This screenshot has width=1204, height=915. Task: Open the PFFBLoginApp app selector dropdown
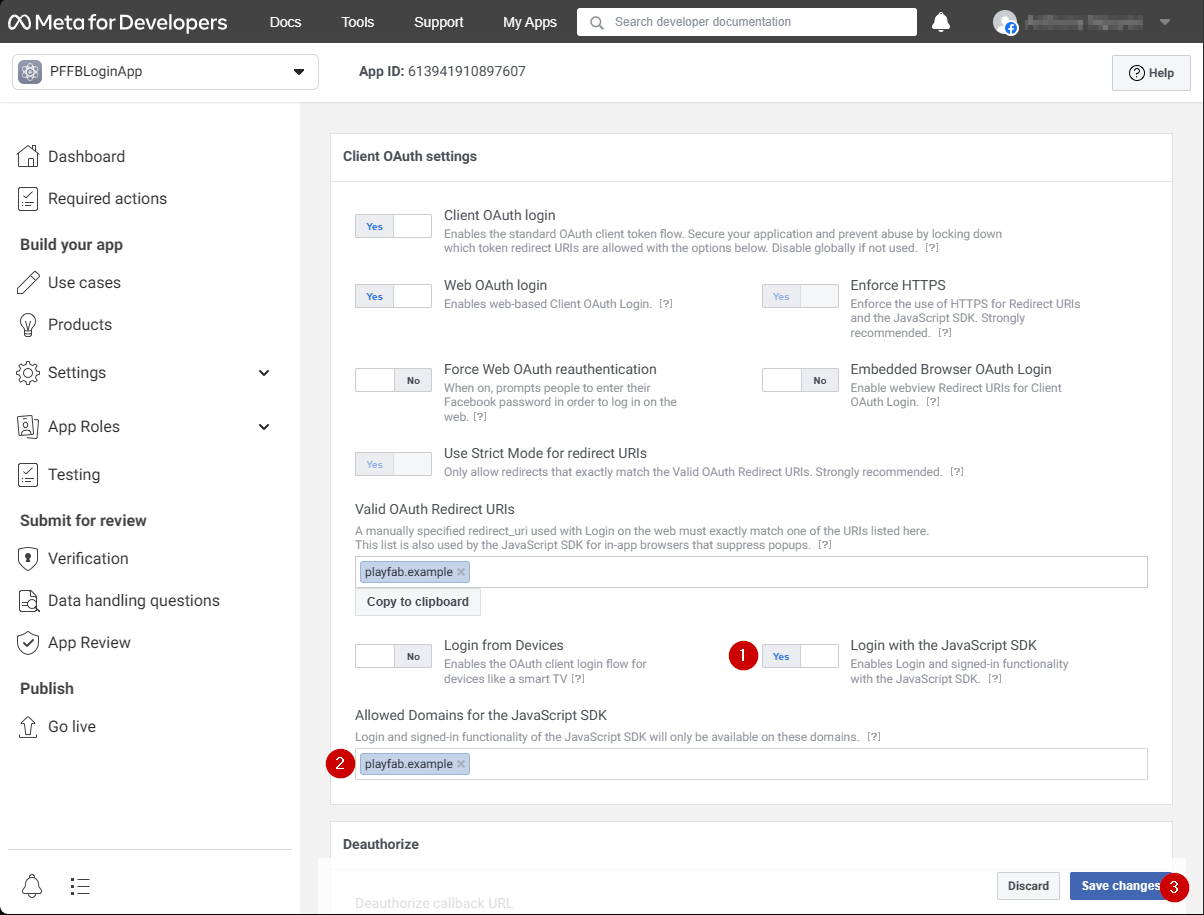click(x=298, y=71)
